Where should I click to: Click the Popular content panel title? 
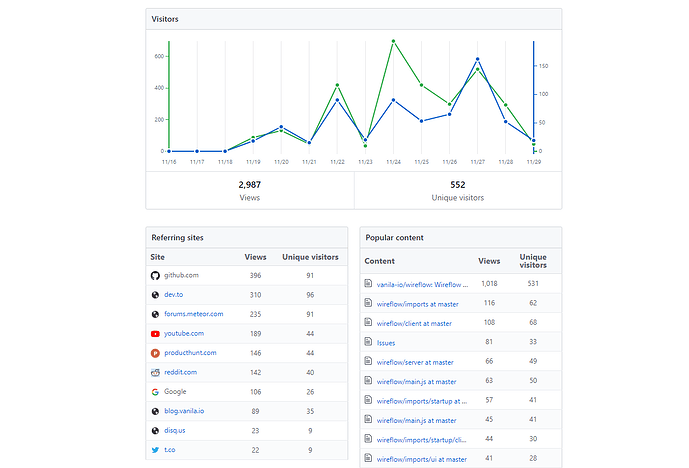(x=395, y=238)
